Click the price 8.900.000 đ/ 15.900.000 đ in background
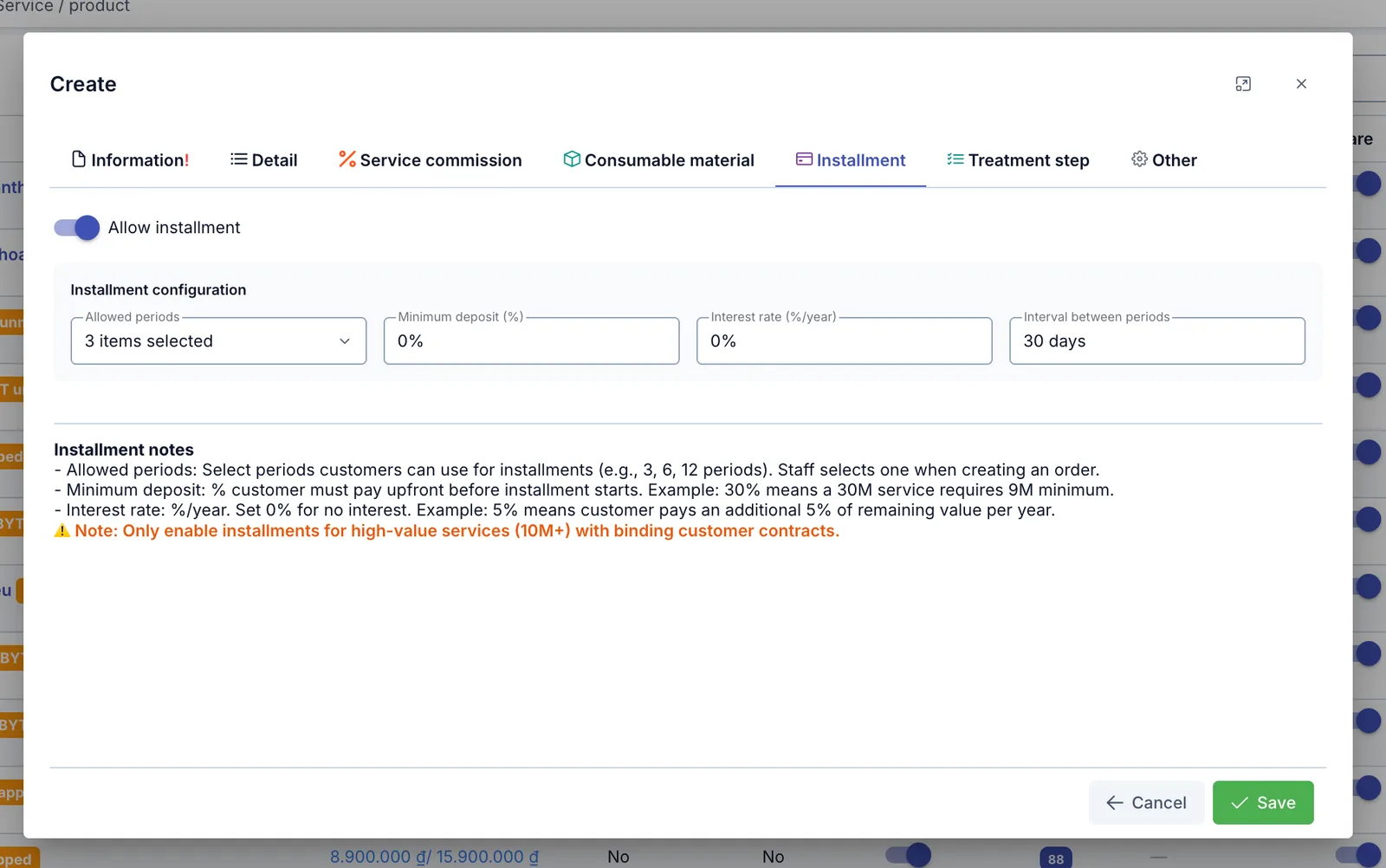 [x=434, y=857]
